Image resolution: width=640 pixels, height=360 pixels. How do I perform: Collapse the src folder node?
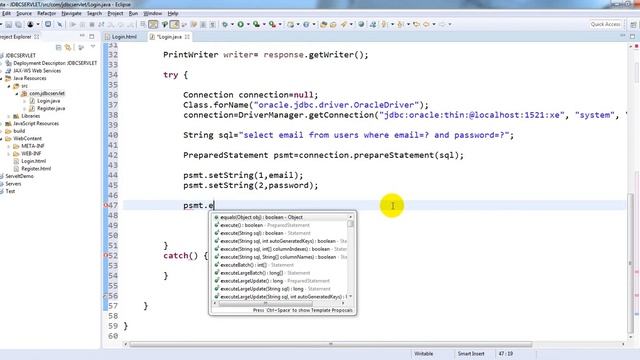[9, 86]
